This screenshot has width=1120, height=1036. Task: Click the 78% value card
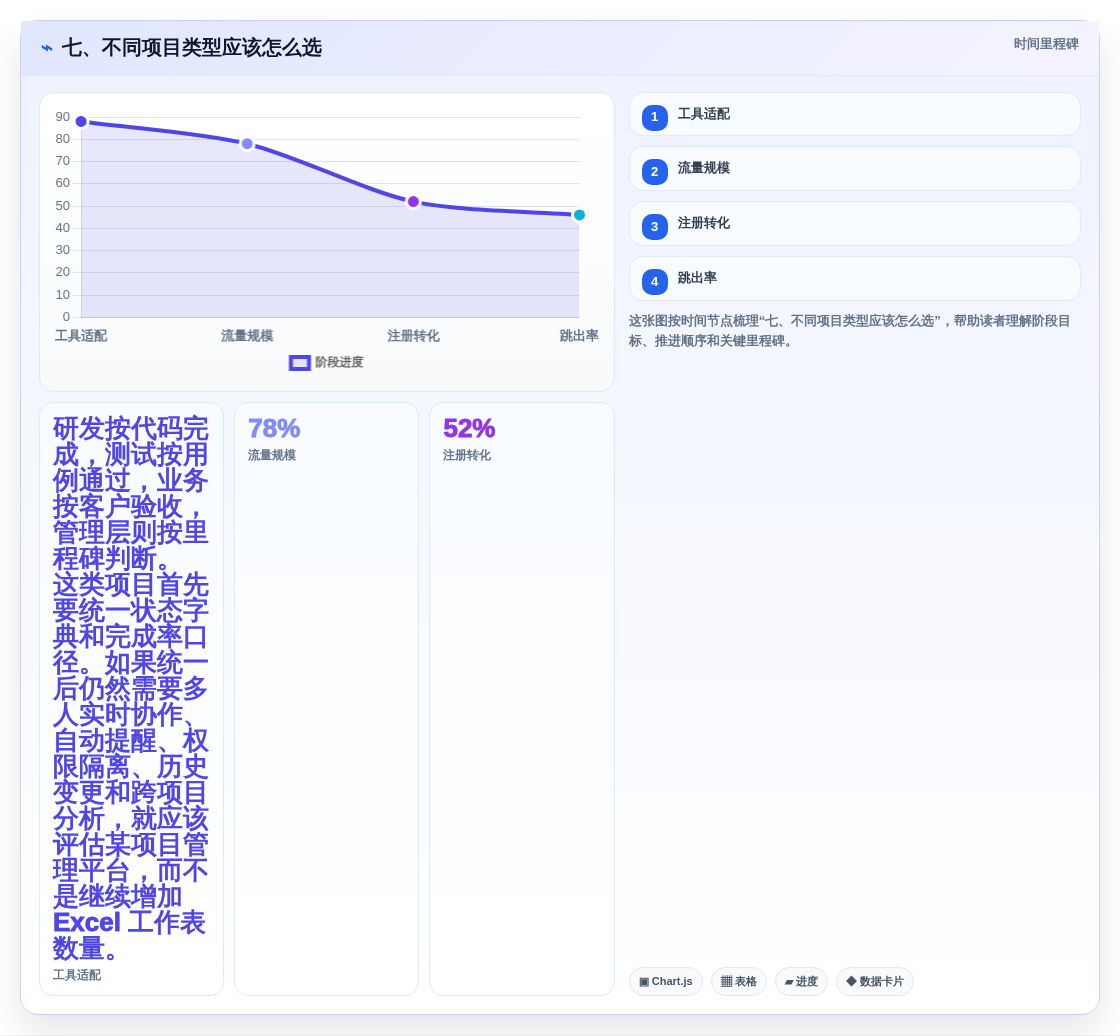[x=326, y=699]
